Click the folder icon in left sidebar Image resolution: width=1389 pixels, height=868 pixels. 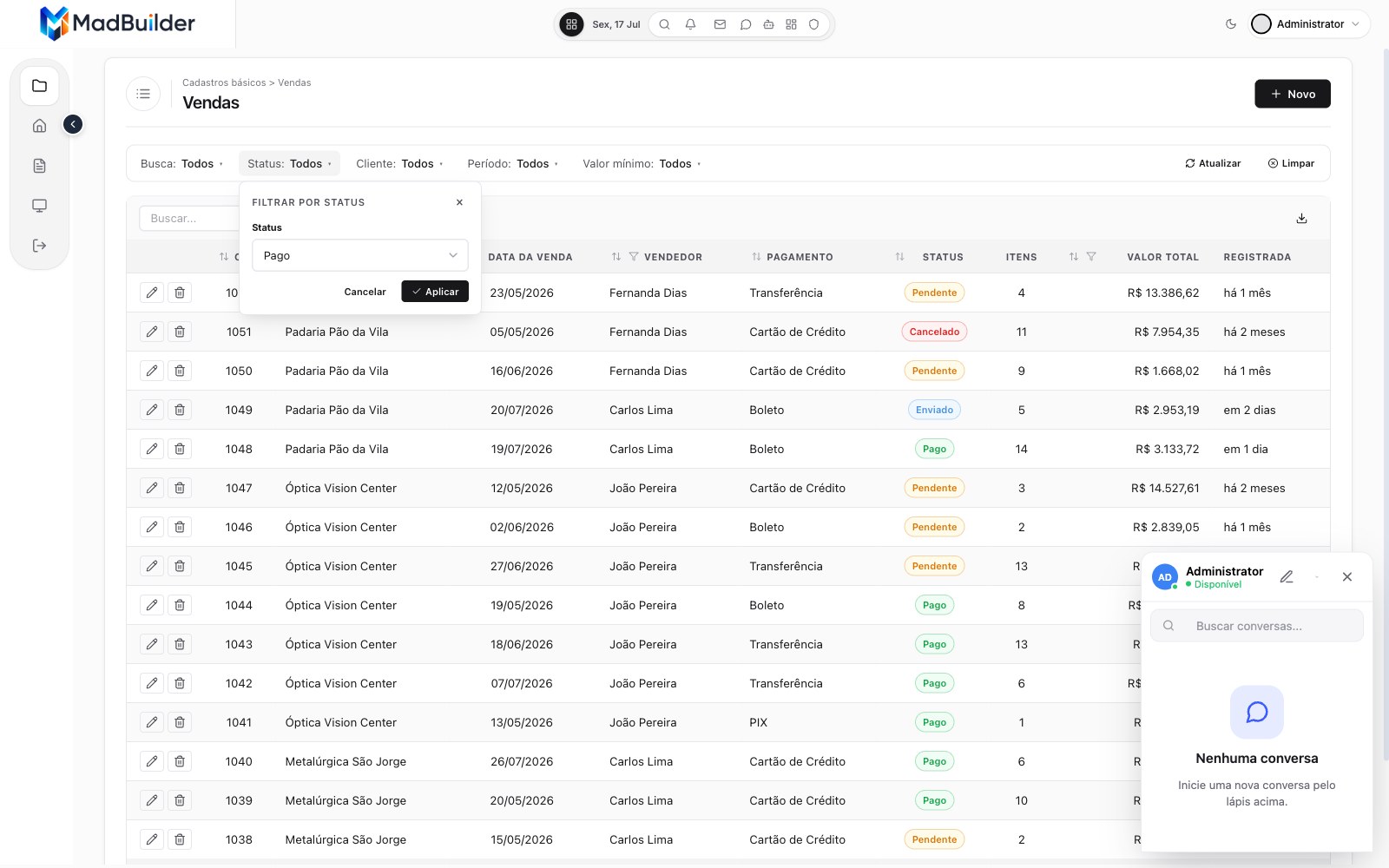coord(39,86)
